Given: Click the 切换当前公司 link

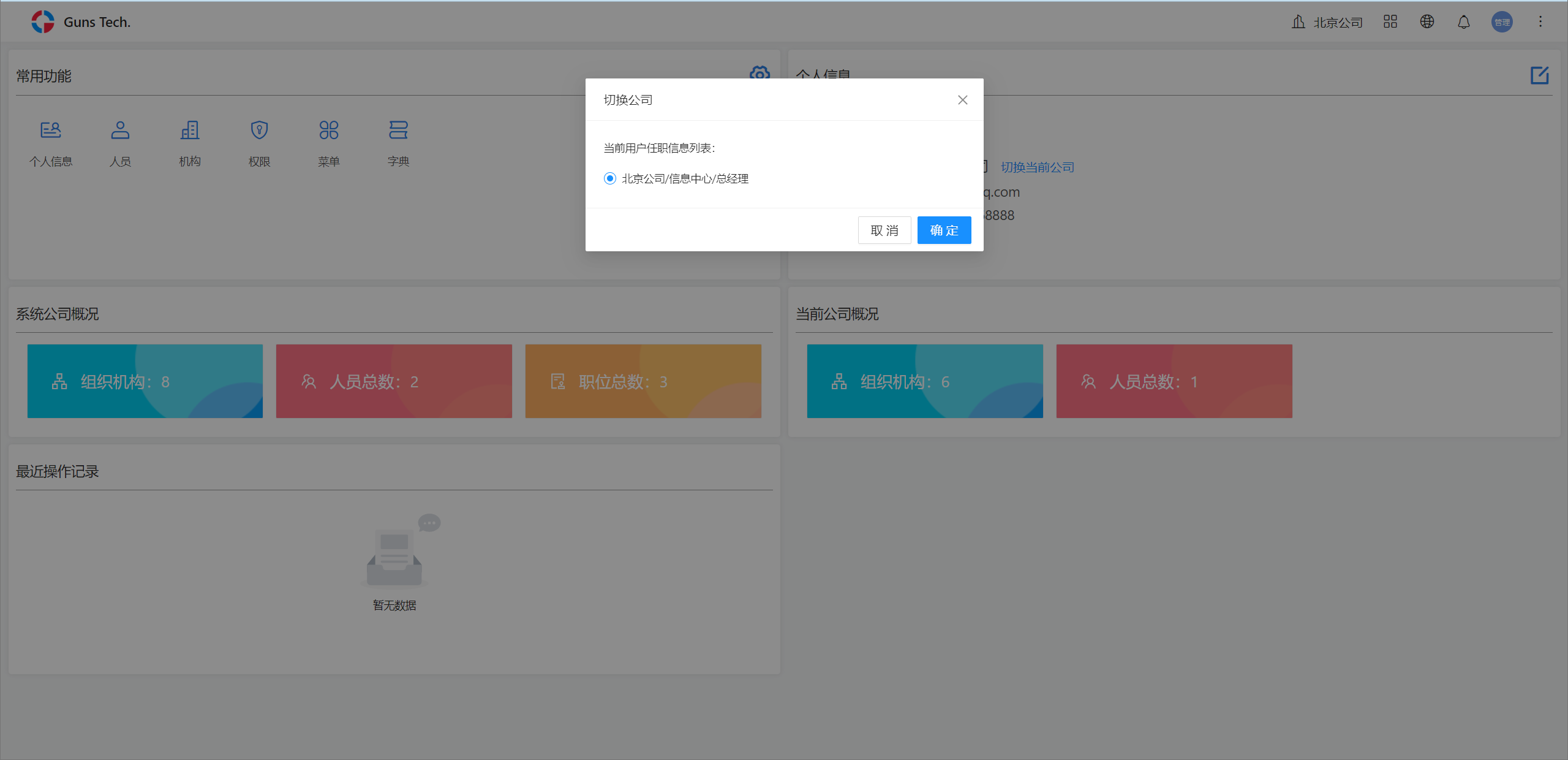Looking at the screenshot, I should (1037, 167).
